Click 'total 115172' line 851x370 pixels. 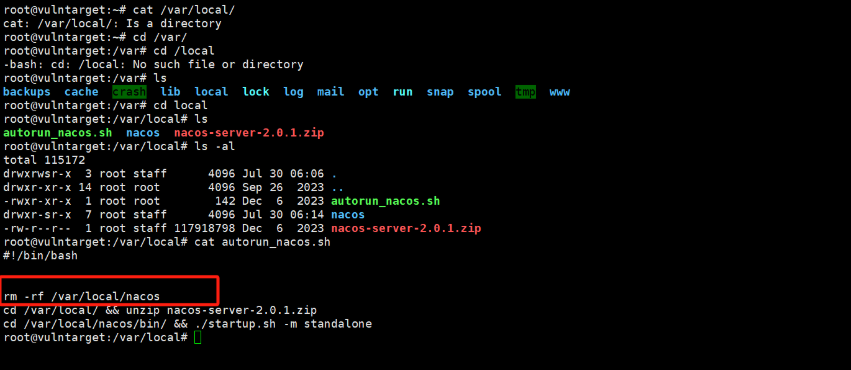coord(44,160)
